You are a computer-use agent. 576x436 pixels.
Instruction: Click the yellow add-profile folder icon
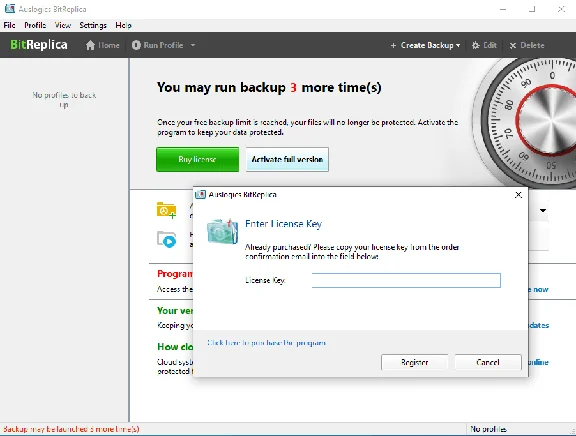coord(166,210)
